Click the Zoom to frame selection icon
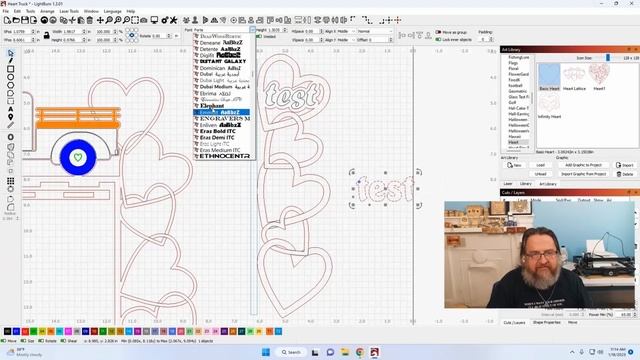 coord(135,20)
